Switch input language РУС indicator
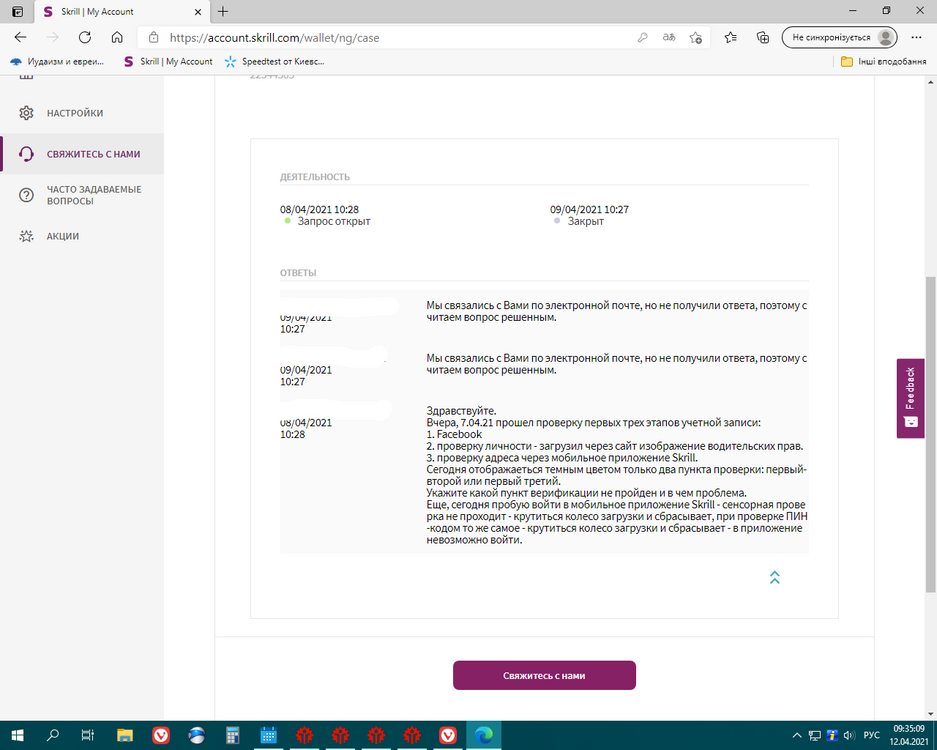This screenshot has height=750, width=937. pos(871,735)
